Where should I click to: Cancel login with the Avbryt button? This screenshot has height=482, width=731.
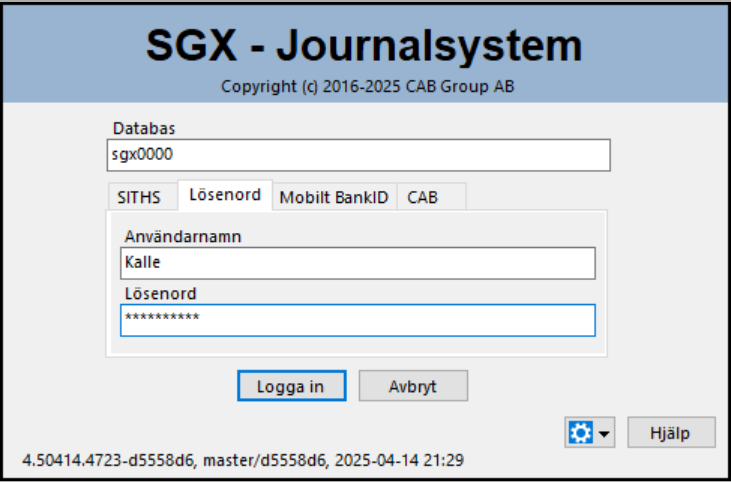tap(413, 386)
